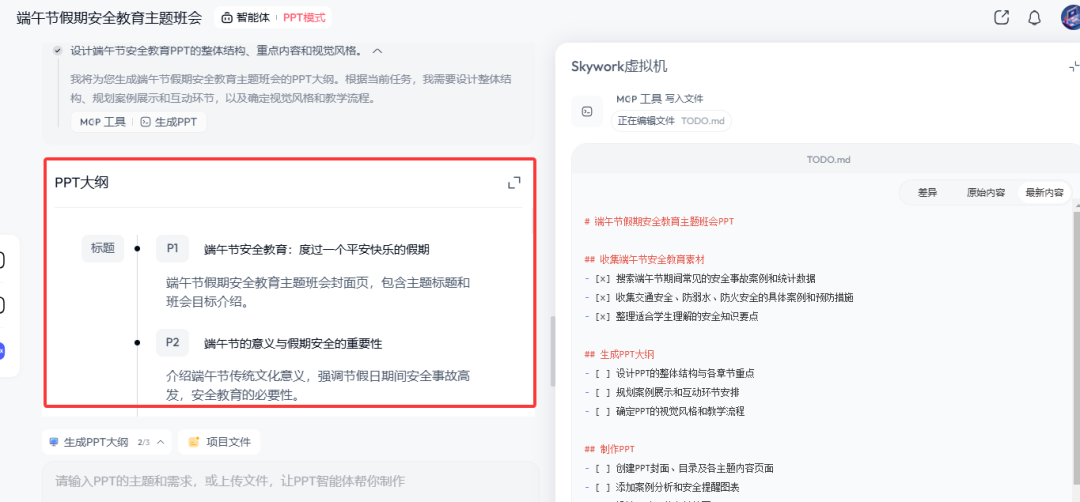Image resolution: width=1080 pixels, height=502 pixels.
Task: Show the 差异 view
Action: (x=927, y=193)
